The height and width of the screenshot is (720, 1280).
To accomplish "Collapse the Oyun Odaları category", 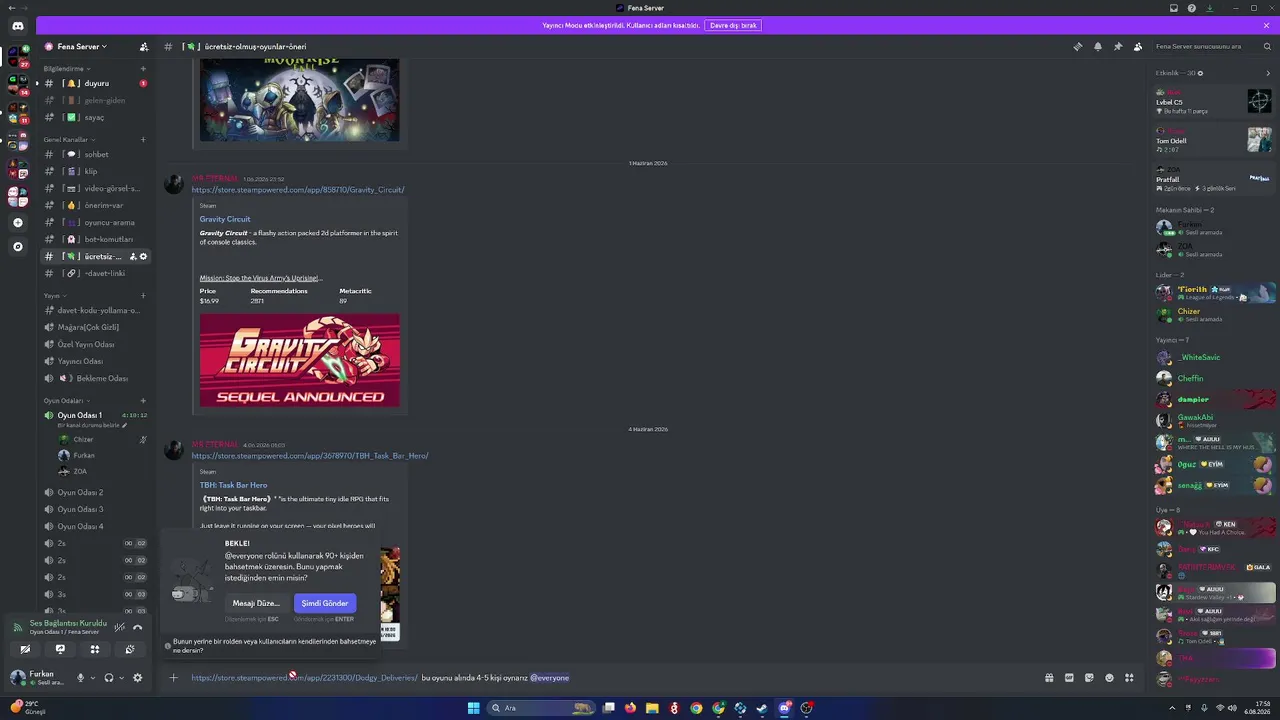I will click(66, 400).
